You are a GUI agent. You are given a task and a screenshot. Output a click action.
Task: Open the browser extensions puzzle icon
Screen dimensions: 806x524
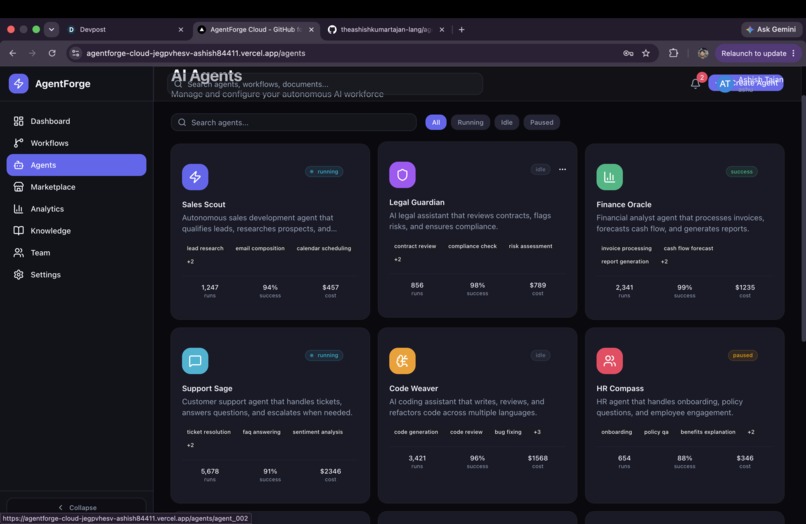(673, 53)
